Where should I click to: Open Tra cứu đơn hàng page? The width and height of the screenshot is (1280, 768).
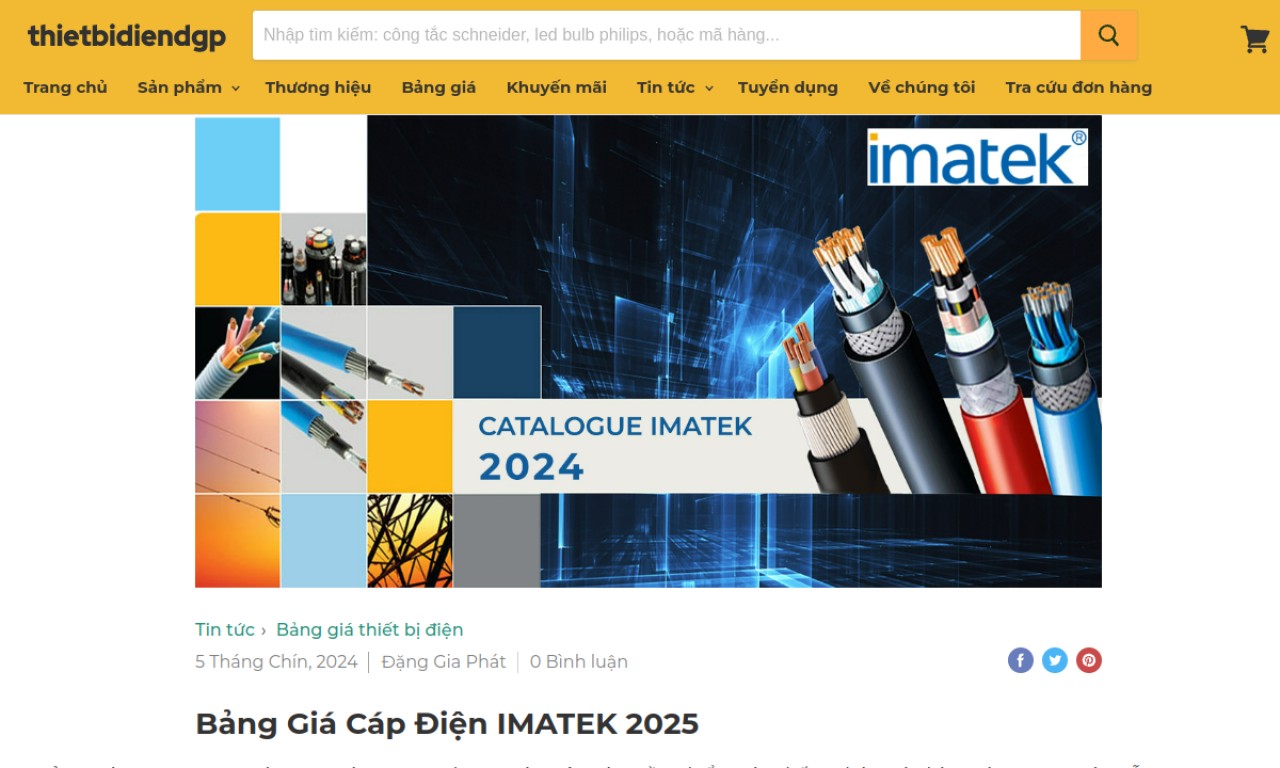point(1079,87)
